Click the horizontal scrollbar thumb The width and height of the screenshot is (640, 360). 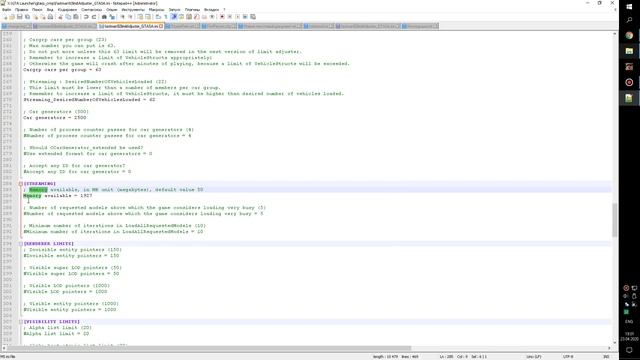pos(209,348)
